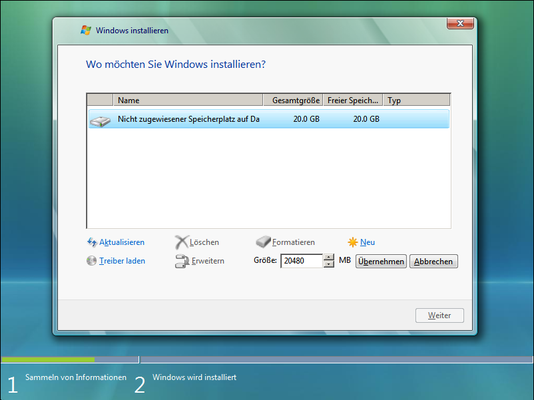
Task: Open the Treiber laden link
Action: (122, 261)
